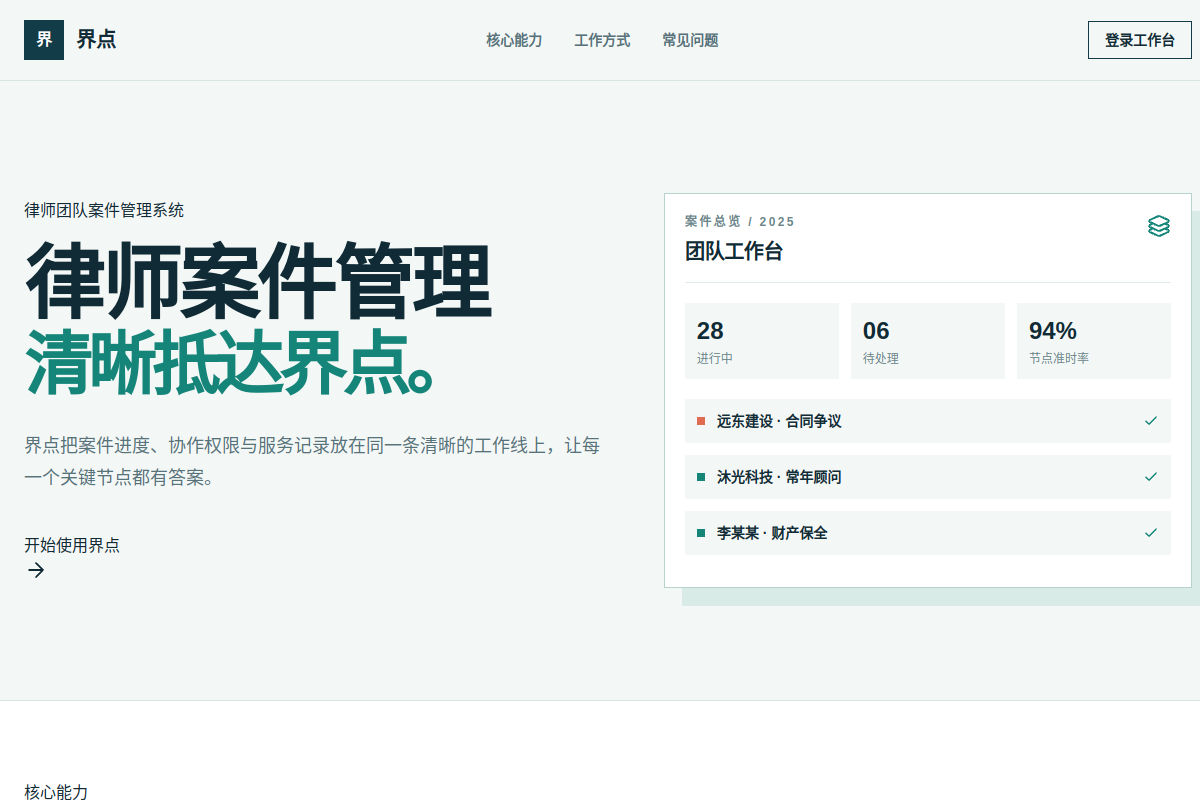Click the green status square beside 沐光科技
This screenshot has width=1200, height=800.
pyautogui.click(x=701, y=477)
